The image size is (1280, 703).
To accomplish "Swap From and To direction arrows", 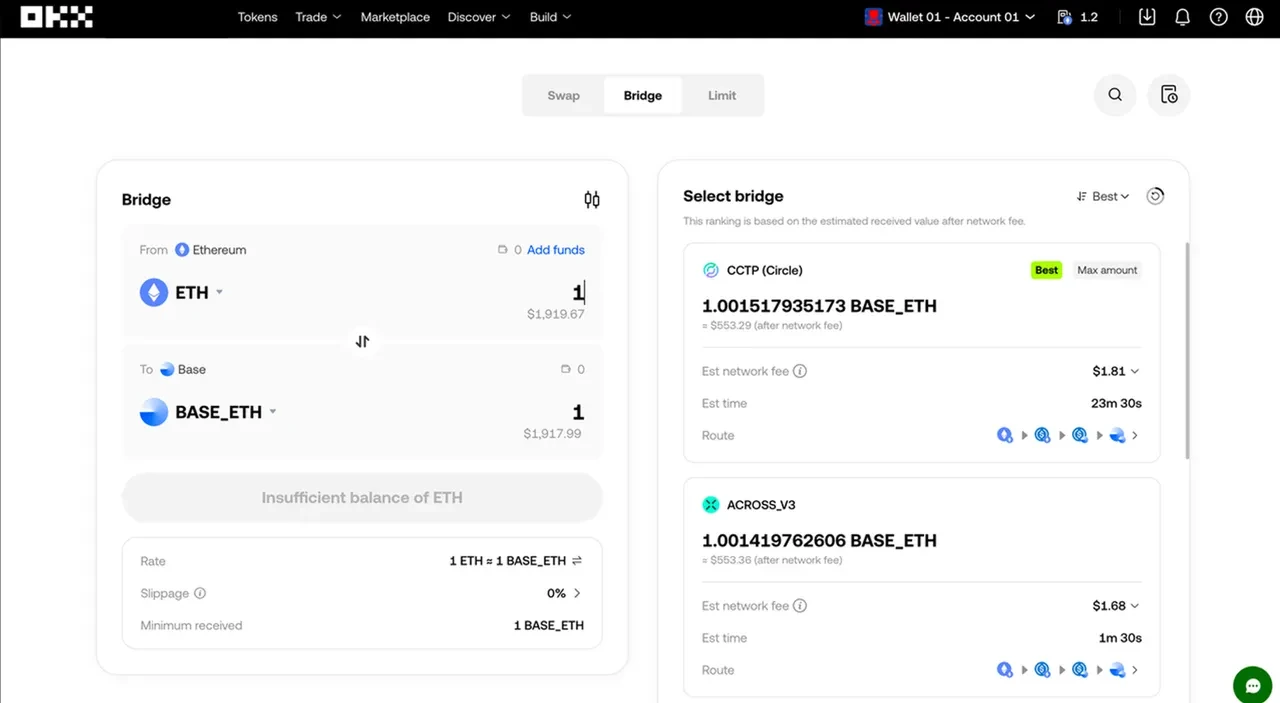I will (x=362, y=341).
